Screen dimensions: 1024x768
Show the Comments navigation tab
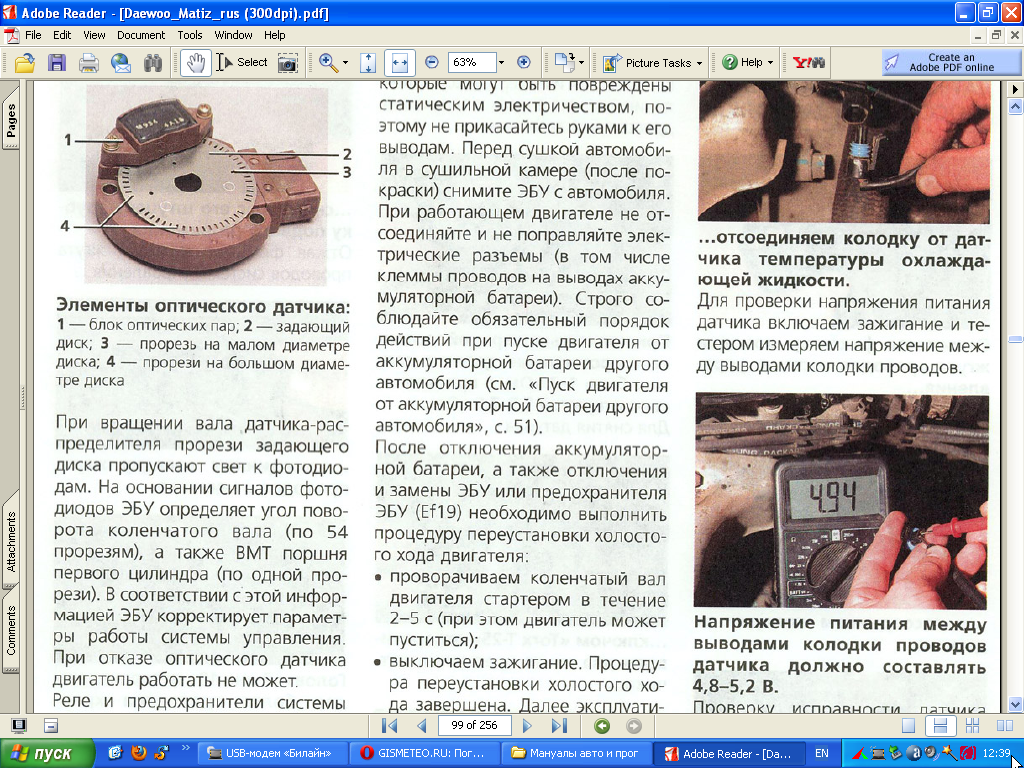pyautogui.click(x=11, y=630)
